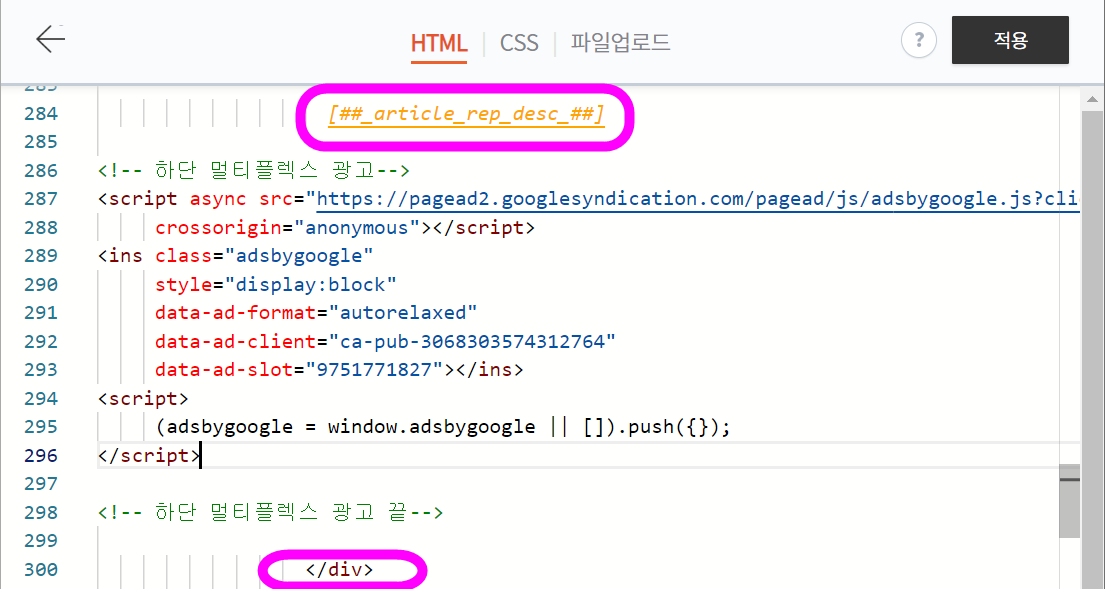
Task: Click line number 296 in gutter
Action: [41, 456]
